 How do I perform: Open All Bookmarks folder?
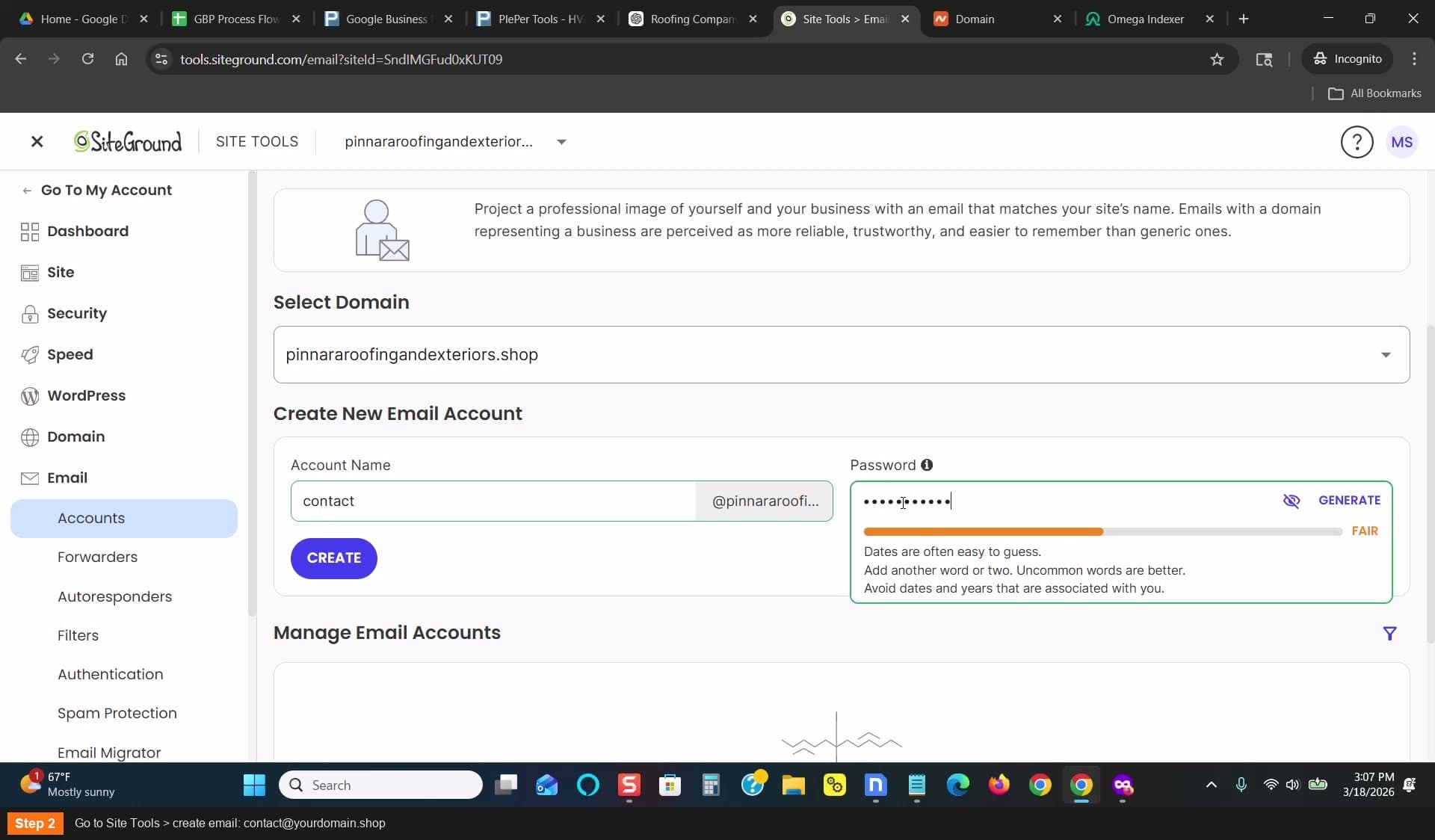(x=1374, y=93)
